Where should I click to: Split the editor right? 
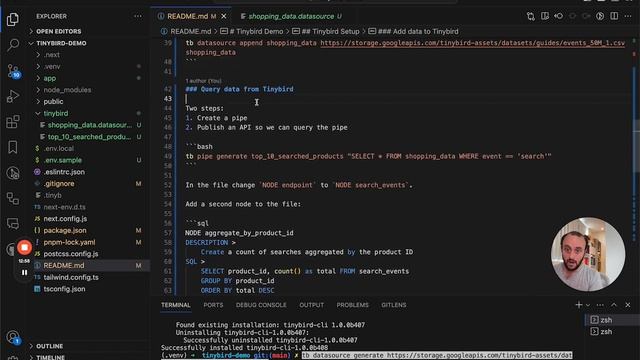pos(614,16)
